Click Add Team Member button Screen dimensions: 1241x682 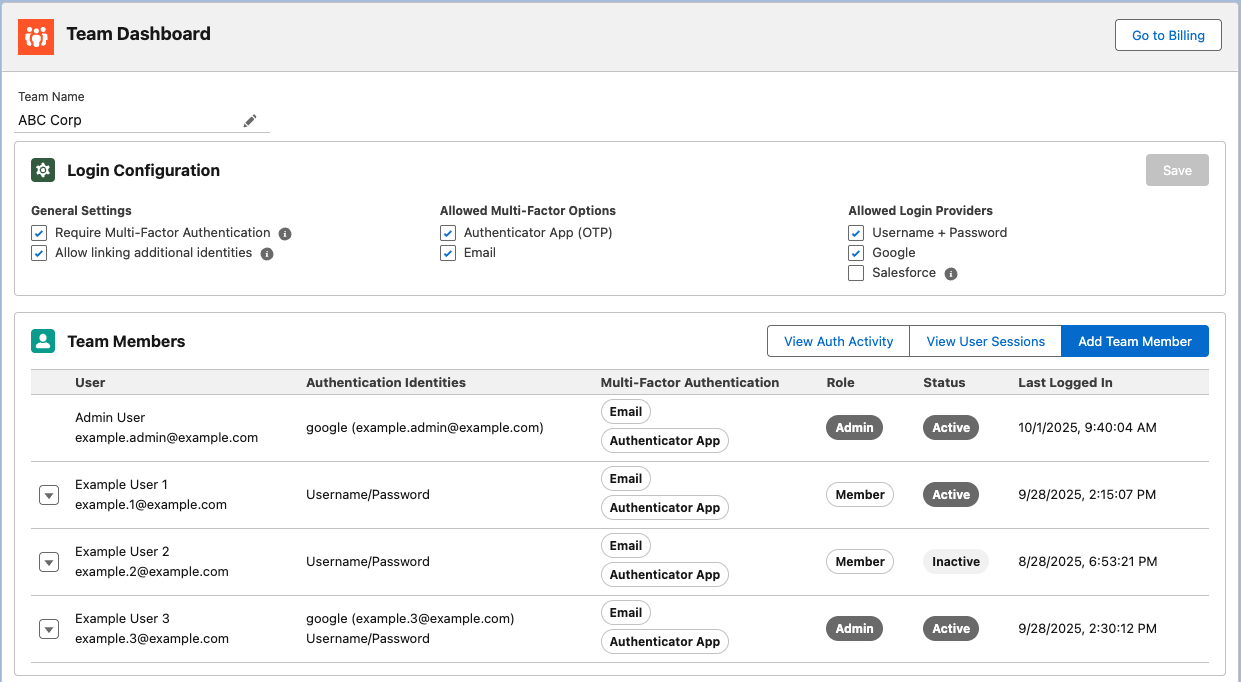(1135, 341)
